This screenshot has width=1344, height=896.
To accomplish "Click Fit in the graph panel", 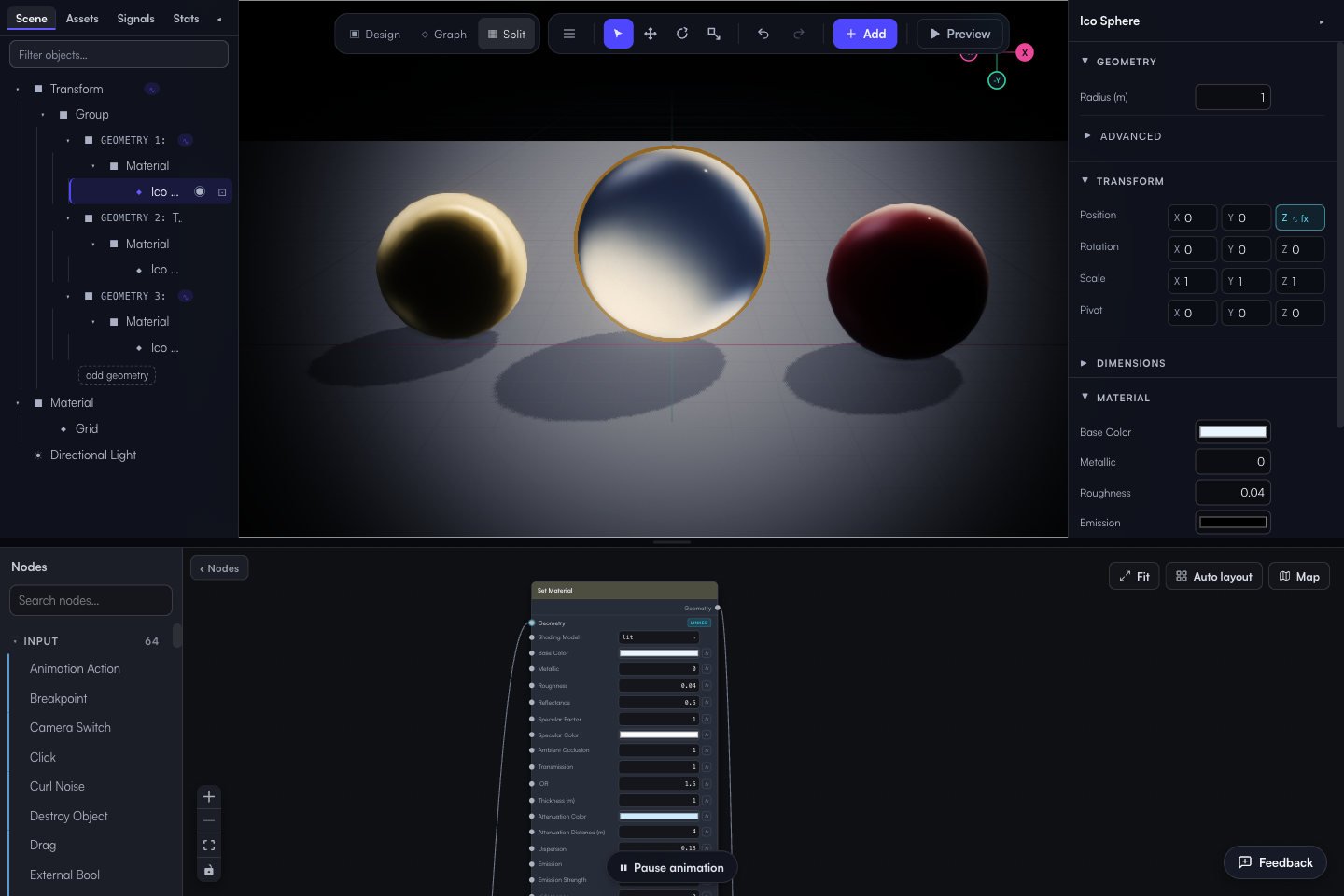I will point(1134,577).
